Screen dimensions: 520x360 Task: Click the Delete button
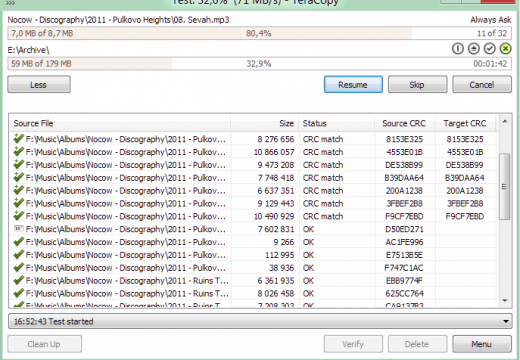pos(417,344)
